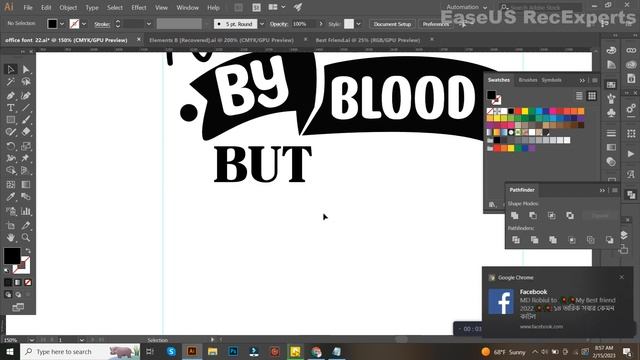The height and width of the screenshot is (360, 640).
Task: Select the Type tool
Action: click(x=11, y=108)
